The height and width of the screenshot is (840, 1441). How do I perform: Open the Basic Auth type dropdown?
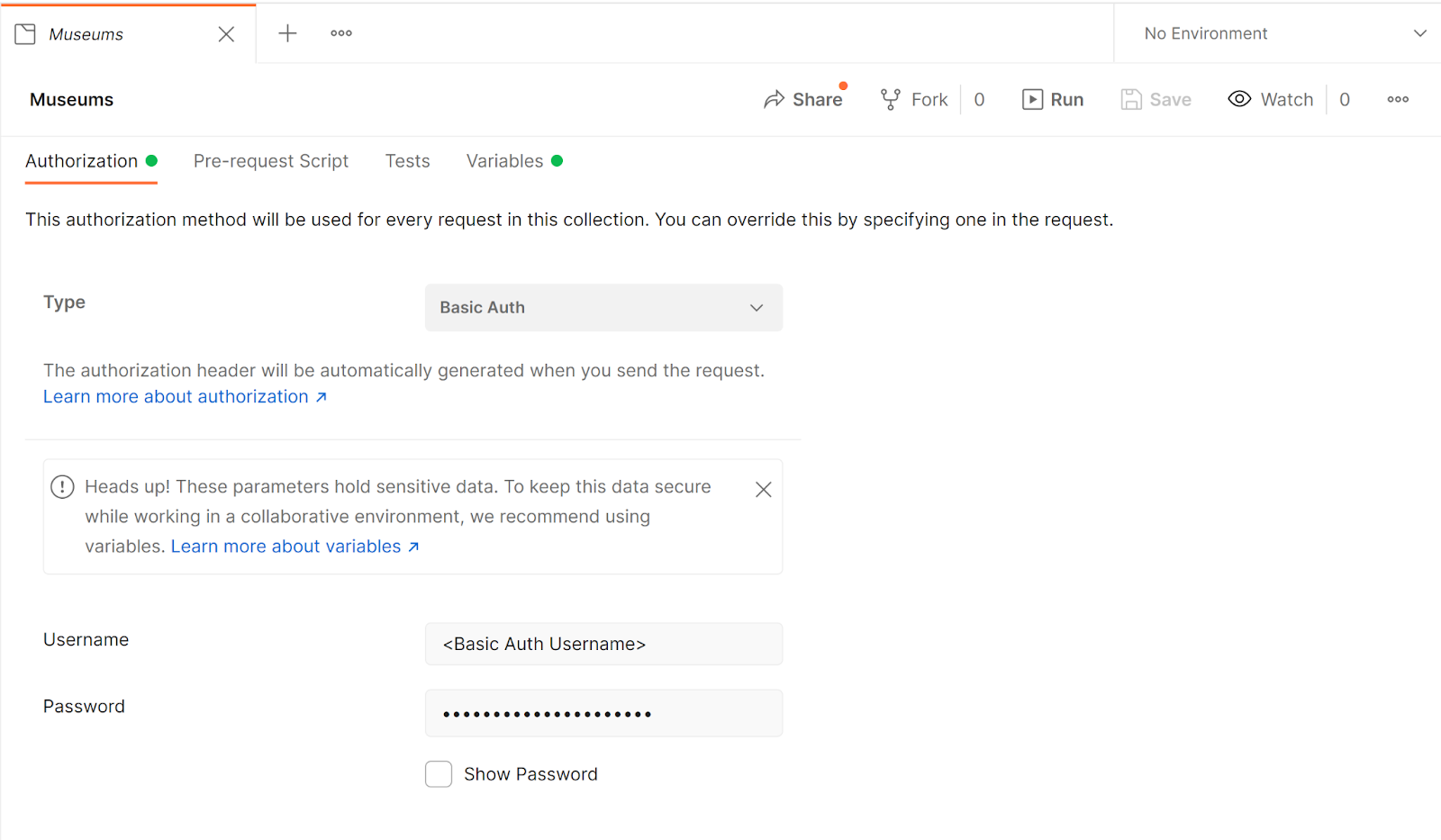[603, 307]
